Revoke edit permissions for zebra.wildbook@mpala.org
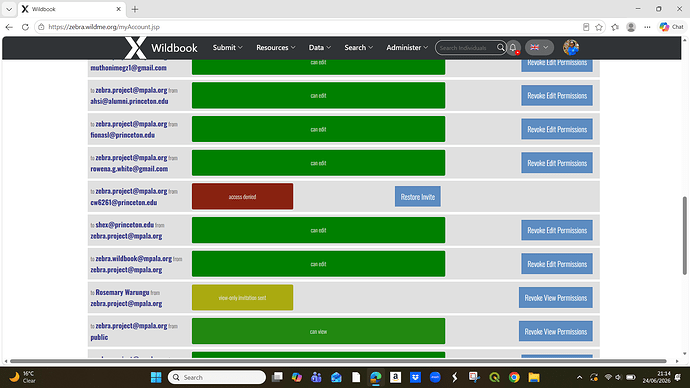The image size is (690, 388). pyautogui.click(x=557, y=264)
